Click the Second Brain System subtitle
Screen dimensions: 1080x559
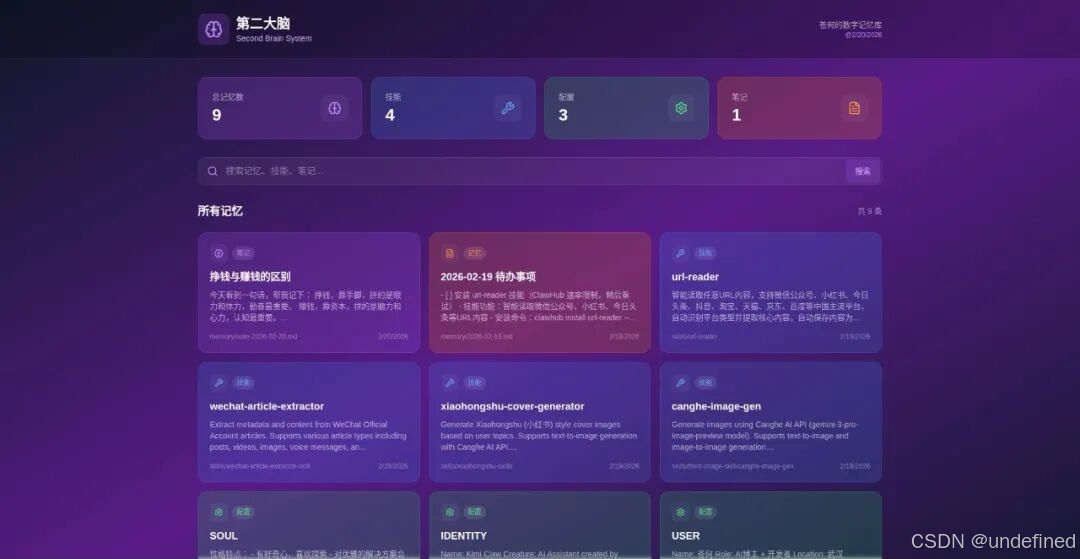coord(274,39)
